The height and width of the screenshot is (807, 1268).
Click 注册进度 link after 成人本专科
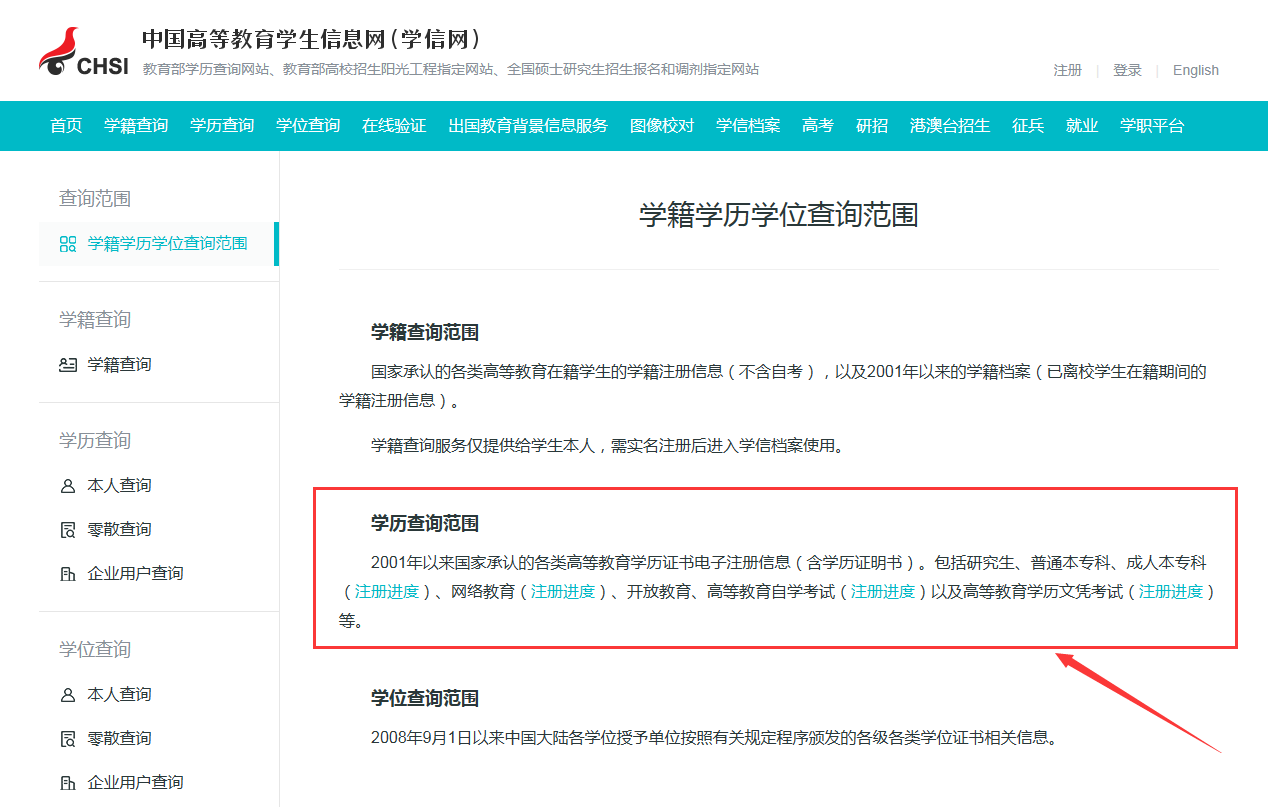[x=387, y=592]
